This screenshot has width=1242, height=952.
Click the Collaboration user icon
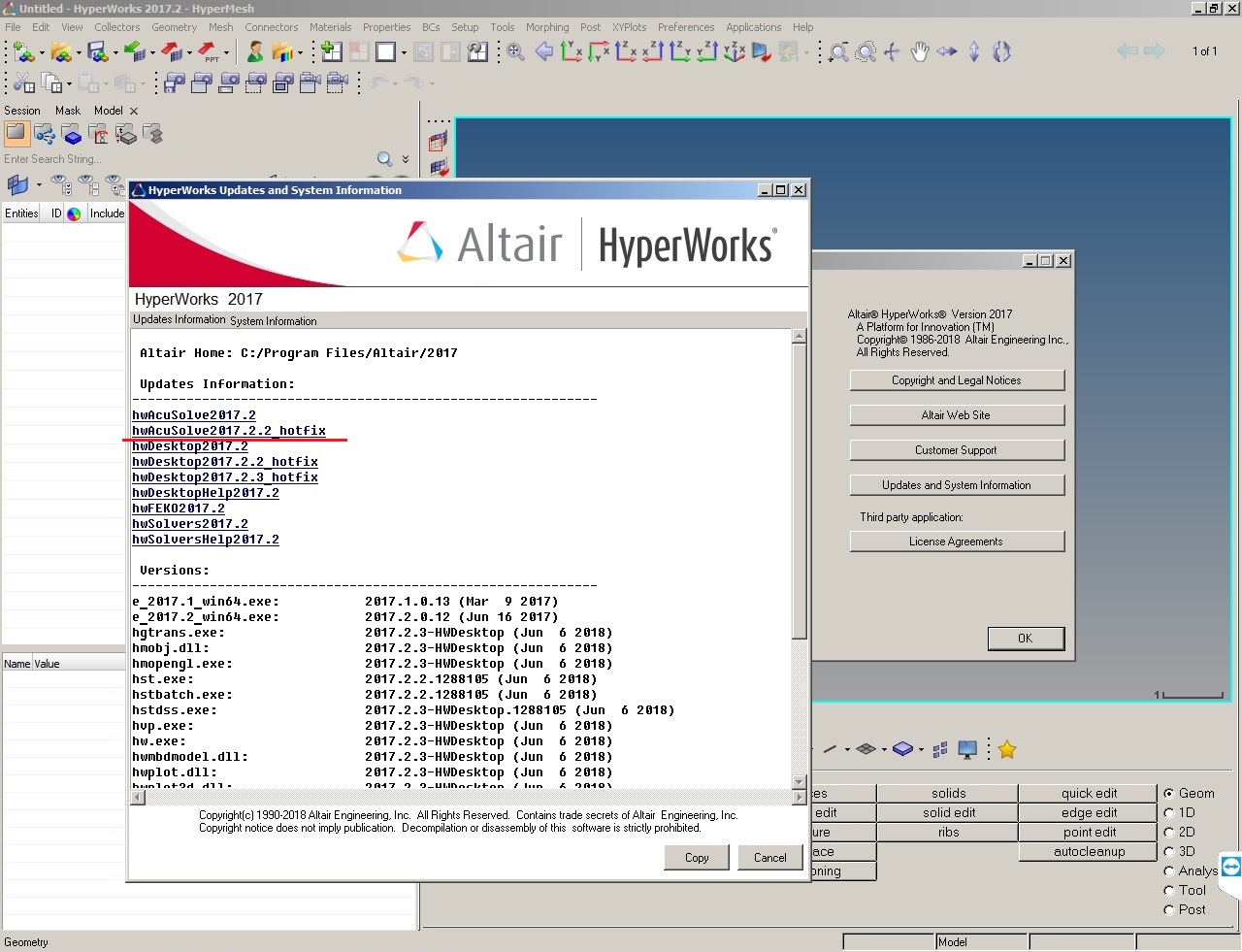255,51
